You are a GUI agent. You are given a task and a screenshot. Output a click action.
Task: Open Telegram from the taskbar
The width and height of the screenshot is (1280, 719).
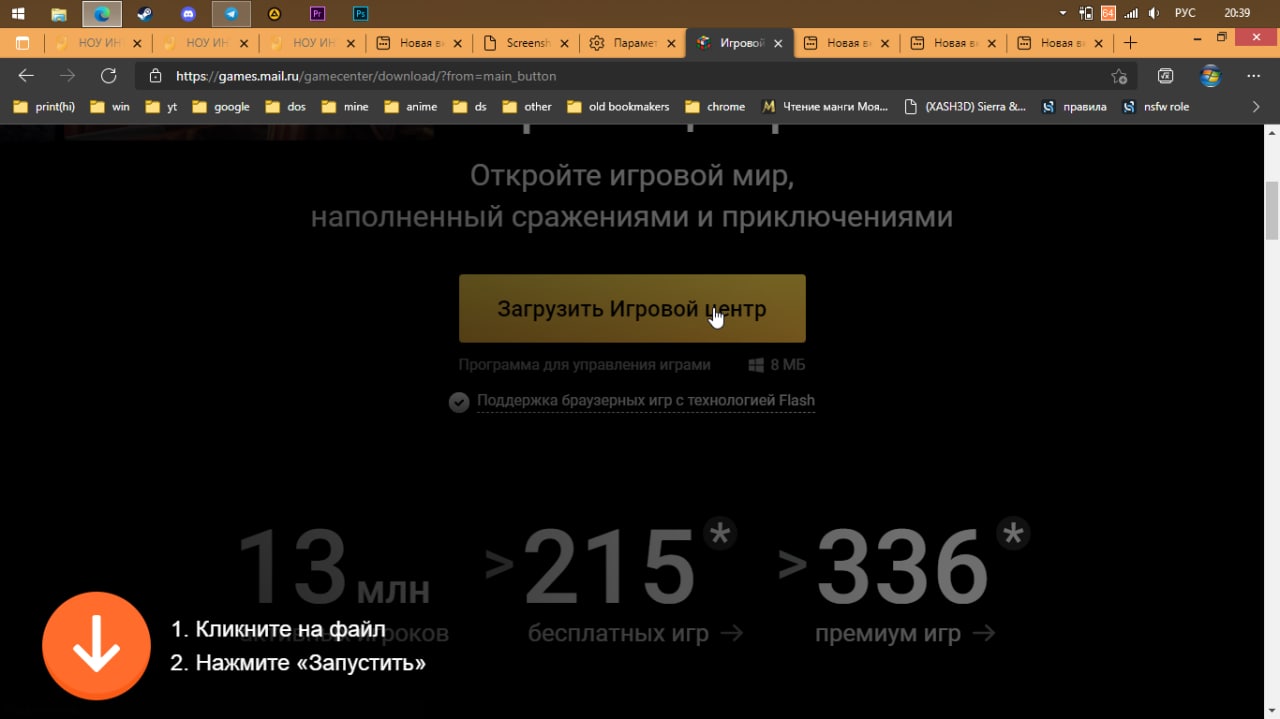coord(231,14)
